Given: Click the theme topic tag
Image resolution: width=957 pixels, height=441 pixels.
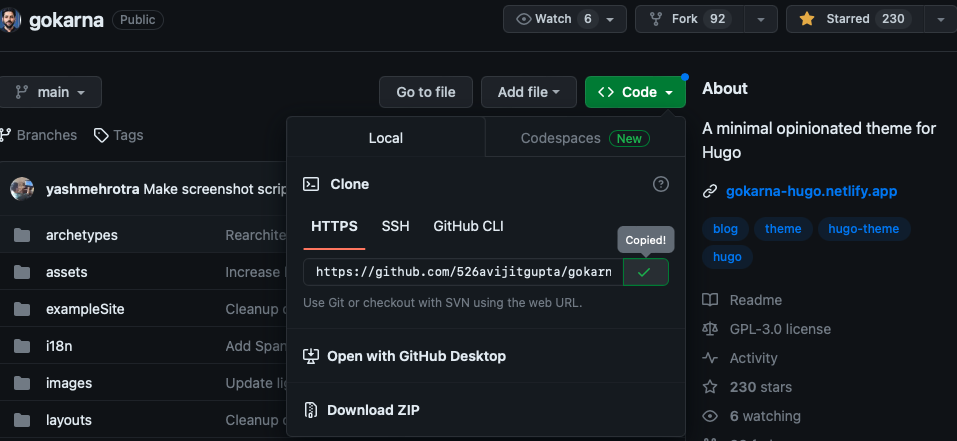Looking at the screenshot, I should pos(783,229).
